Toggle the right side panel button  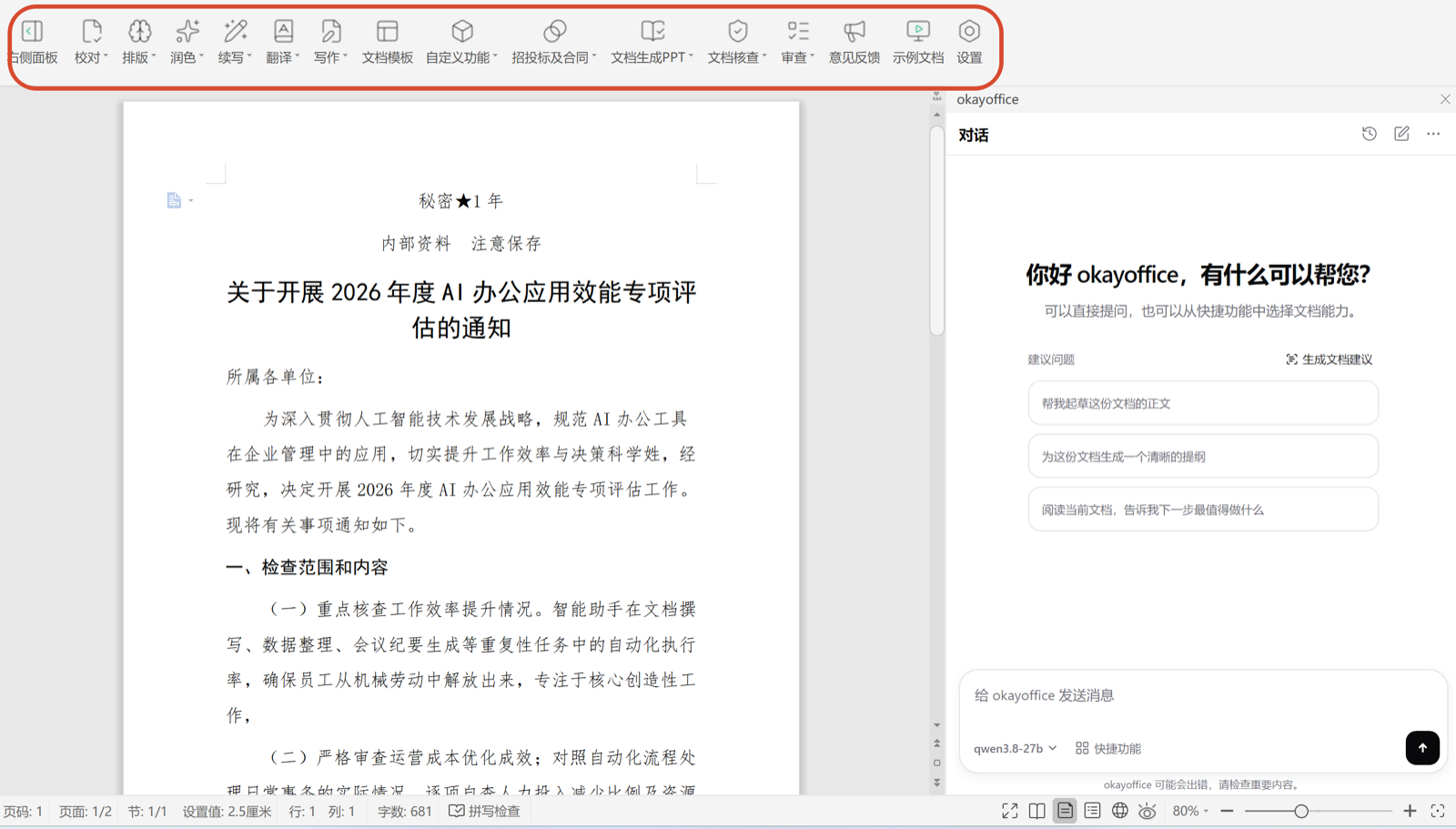[33, 42]
